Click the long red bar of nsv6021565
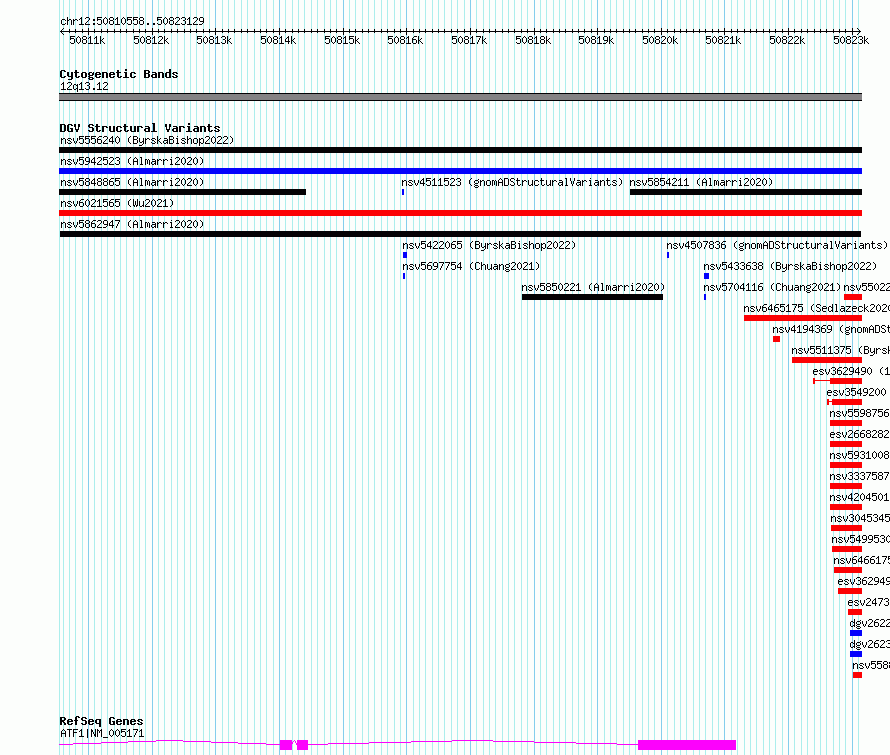 pos(460,213)
